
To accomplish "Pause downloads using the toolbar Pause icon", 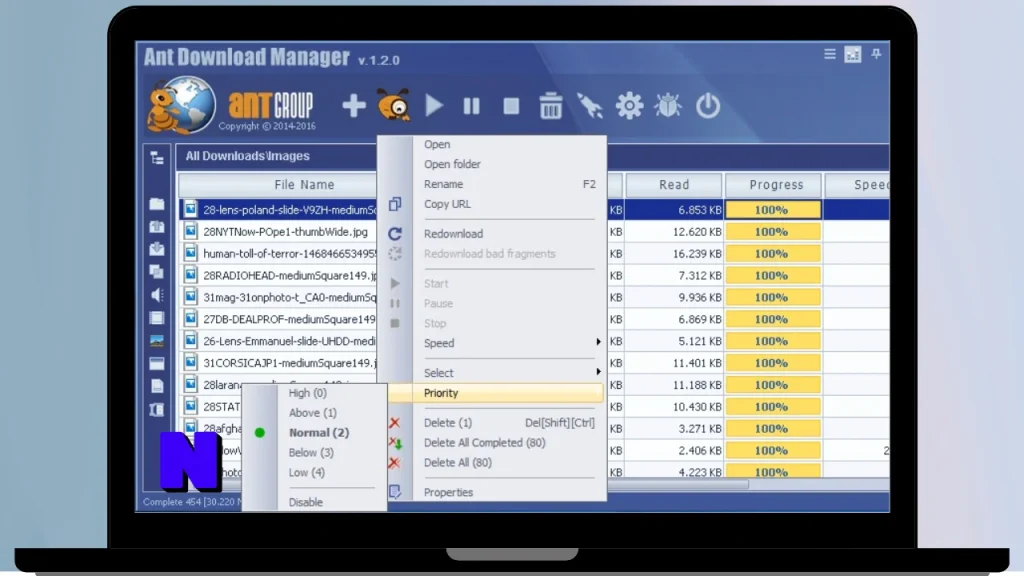I will tap(472, 106).
